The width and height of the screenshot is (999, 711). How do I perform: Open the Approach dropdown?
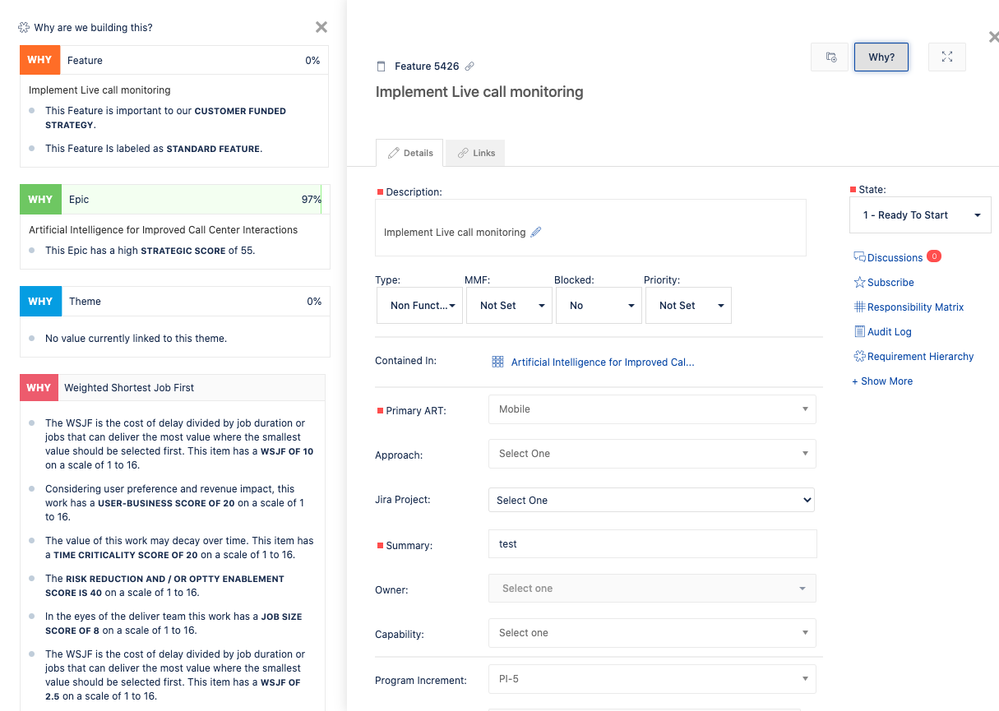pos(652,454)
